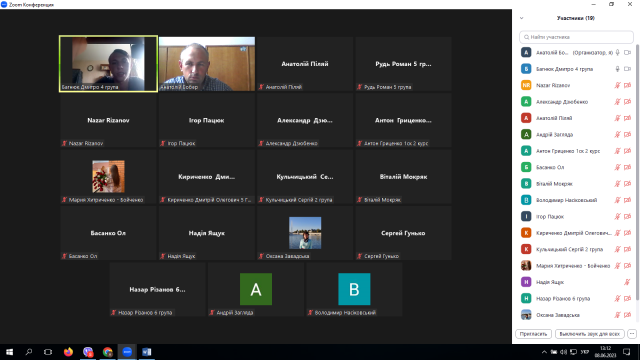This screenshot has height=360, width=640.
Task: Click muted microphone icon beside Nazar Rizanov
Action: tap(618, 85)
